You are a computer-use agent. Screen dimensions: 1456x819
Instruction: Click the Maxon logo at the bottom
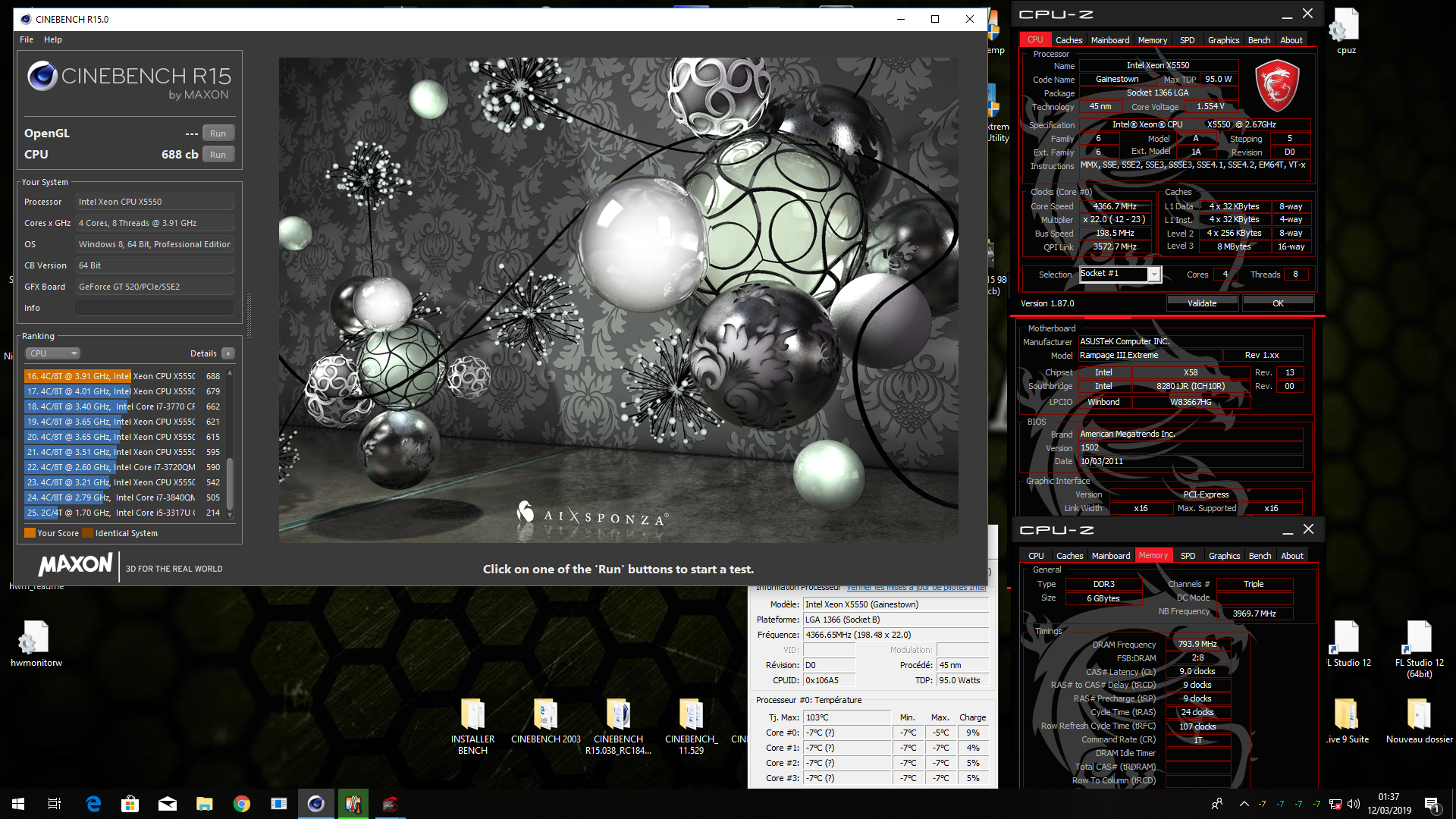coord(76,565)
